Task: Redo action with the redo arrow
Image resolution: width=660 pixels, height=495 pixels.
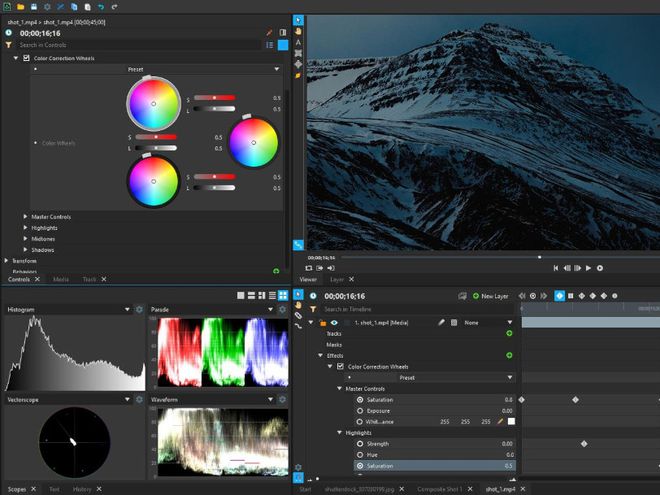Action: point(114,7)
